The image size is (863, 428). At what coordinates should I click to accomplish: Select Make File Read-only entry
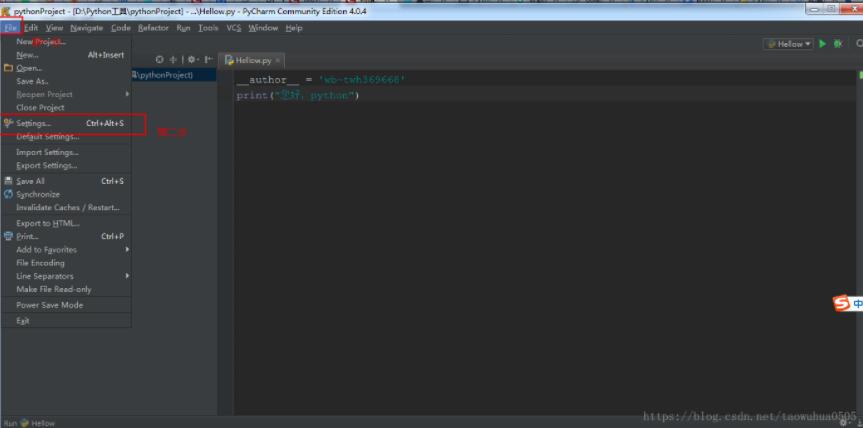tap(66, 289)
